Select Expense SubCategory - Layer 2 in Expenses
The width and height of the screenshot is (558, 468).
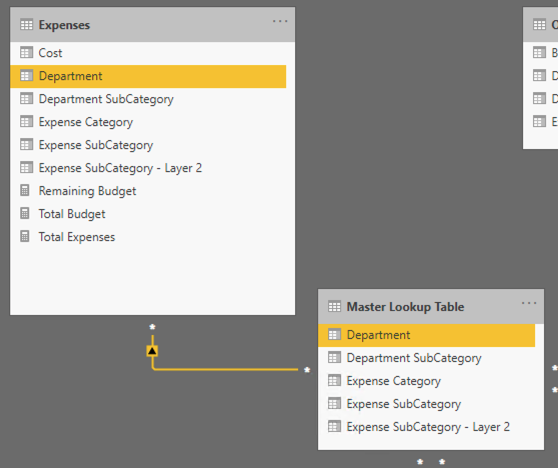(148, 168)
